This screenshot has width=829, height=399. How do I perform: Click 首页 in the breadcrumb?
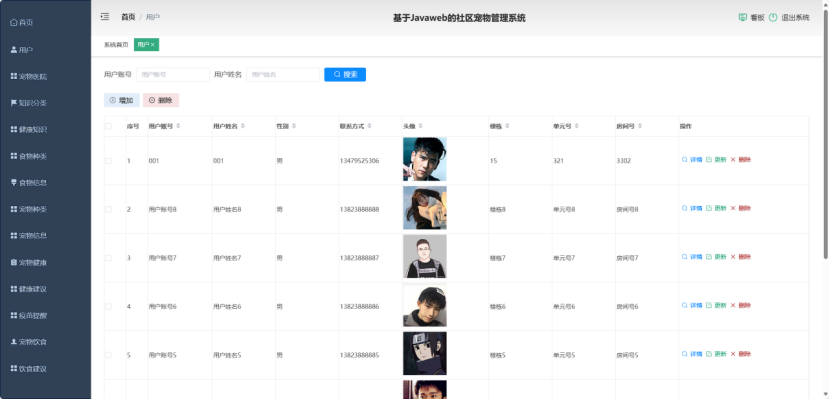pos(128,17)
